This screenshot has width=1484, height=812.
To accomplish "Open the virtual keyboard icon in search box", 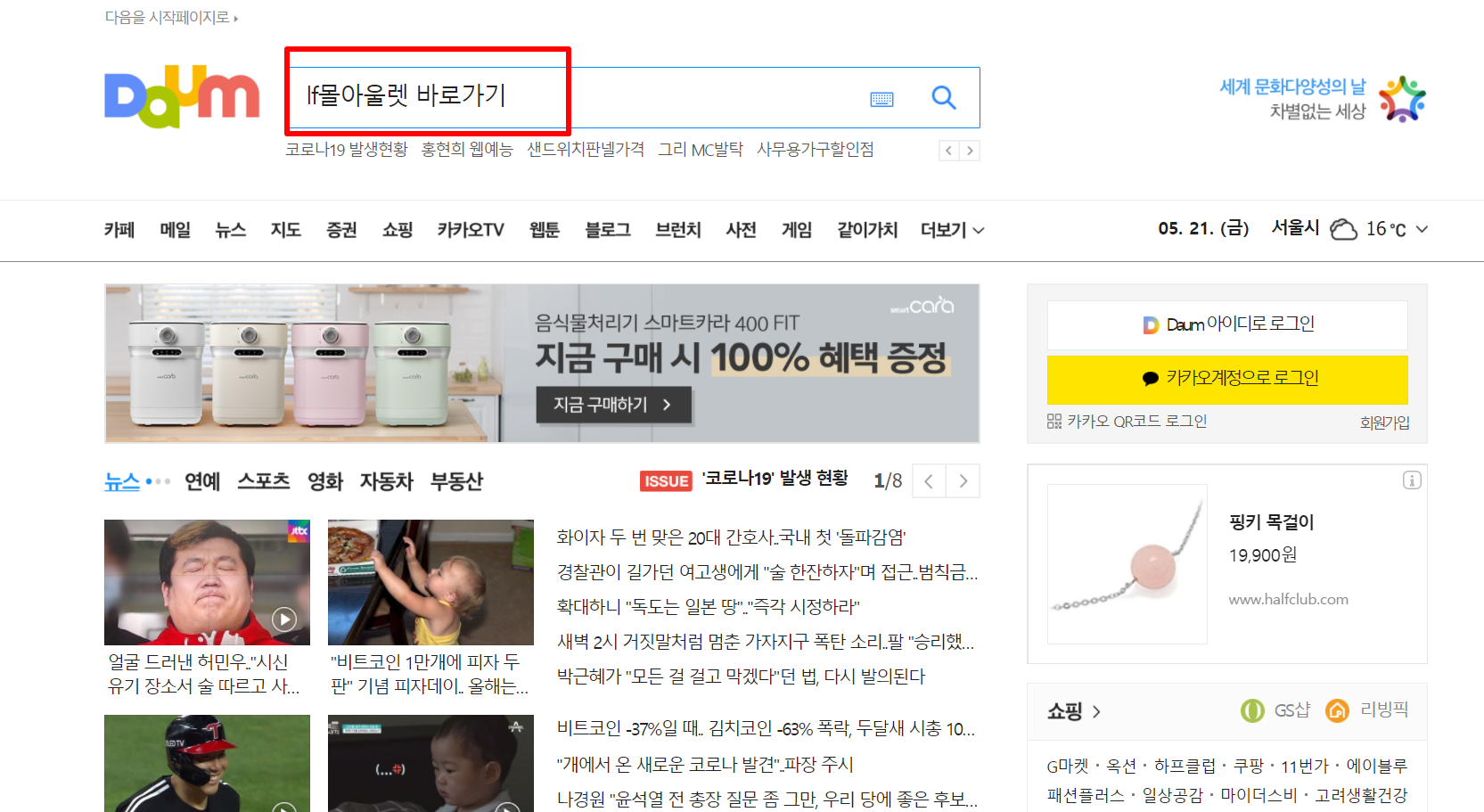I will coord(881,99).
